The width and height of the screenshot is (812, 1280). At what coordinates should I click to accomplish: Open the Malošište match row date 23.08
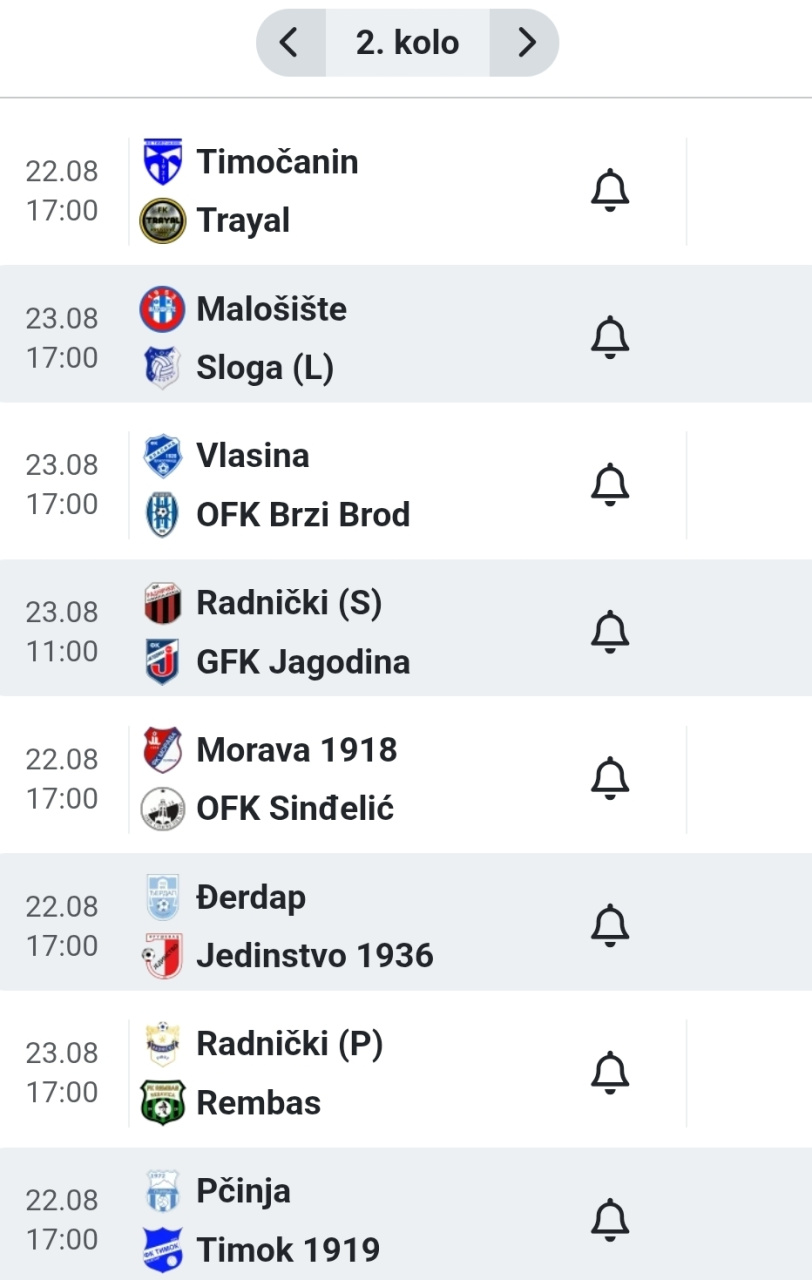point(62,318)
